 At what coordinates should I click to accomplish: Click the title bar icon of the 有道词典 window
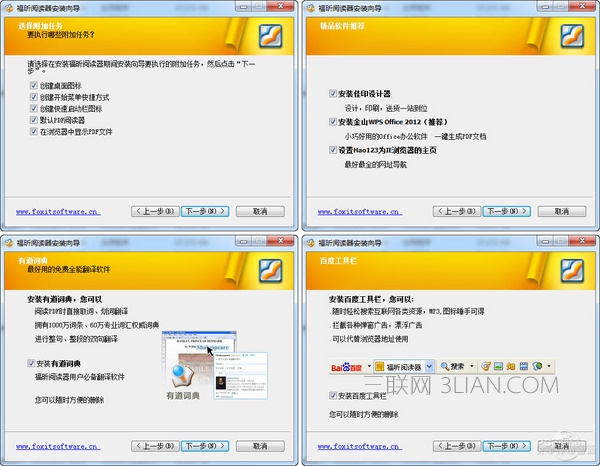pos(9,243)
